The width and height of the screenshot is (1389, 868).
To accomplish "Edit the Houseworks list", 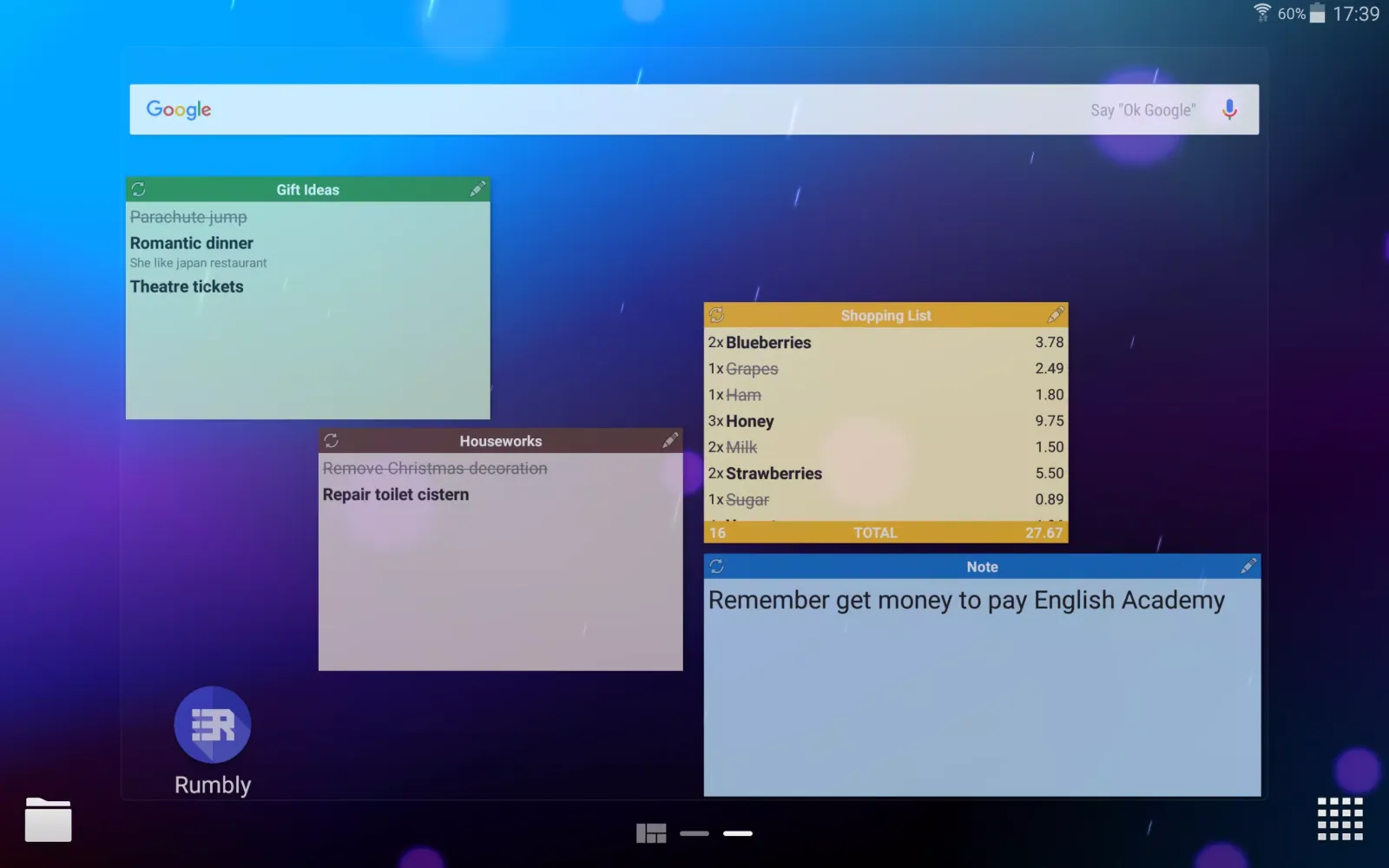I will point(670,440).
